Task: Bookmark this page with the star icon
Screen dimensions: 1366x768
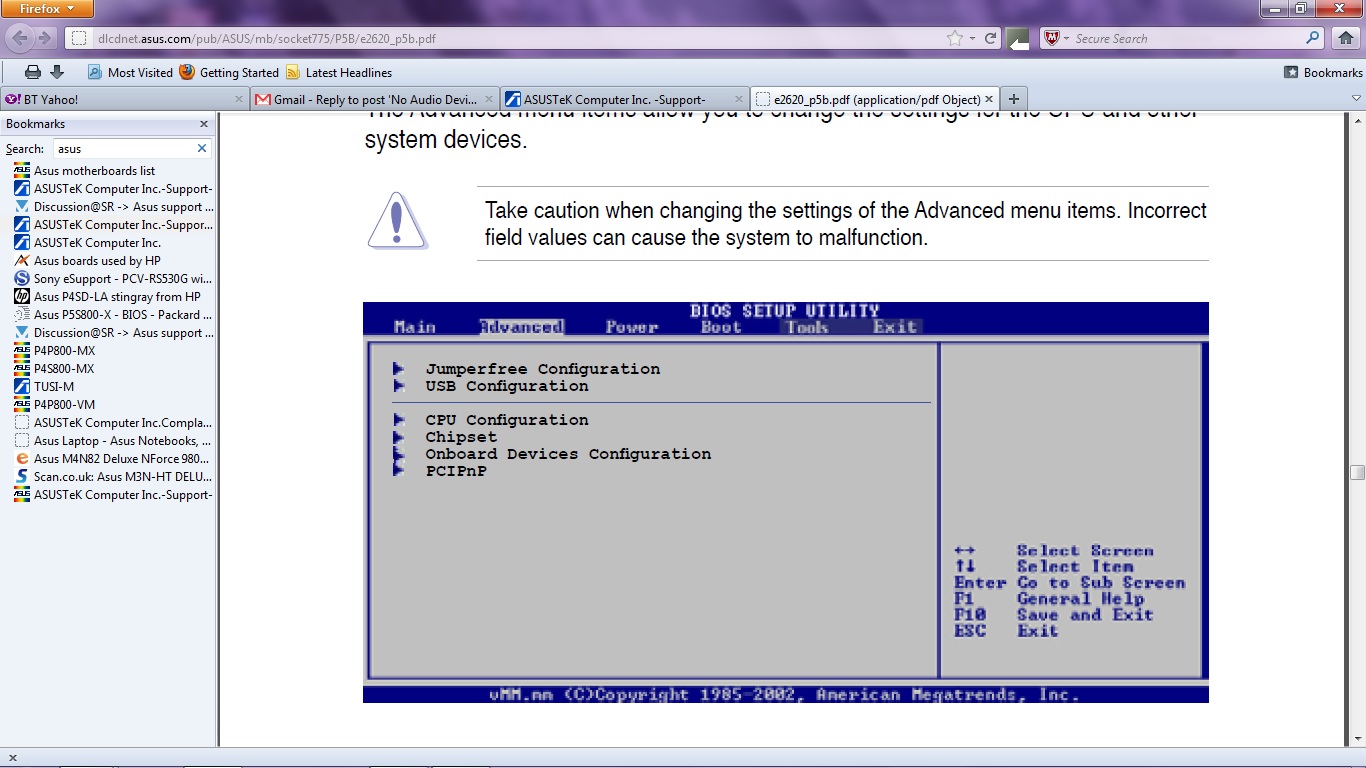Action: (x=955, y=39)
